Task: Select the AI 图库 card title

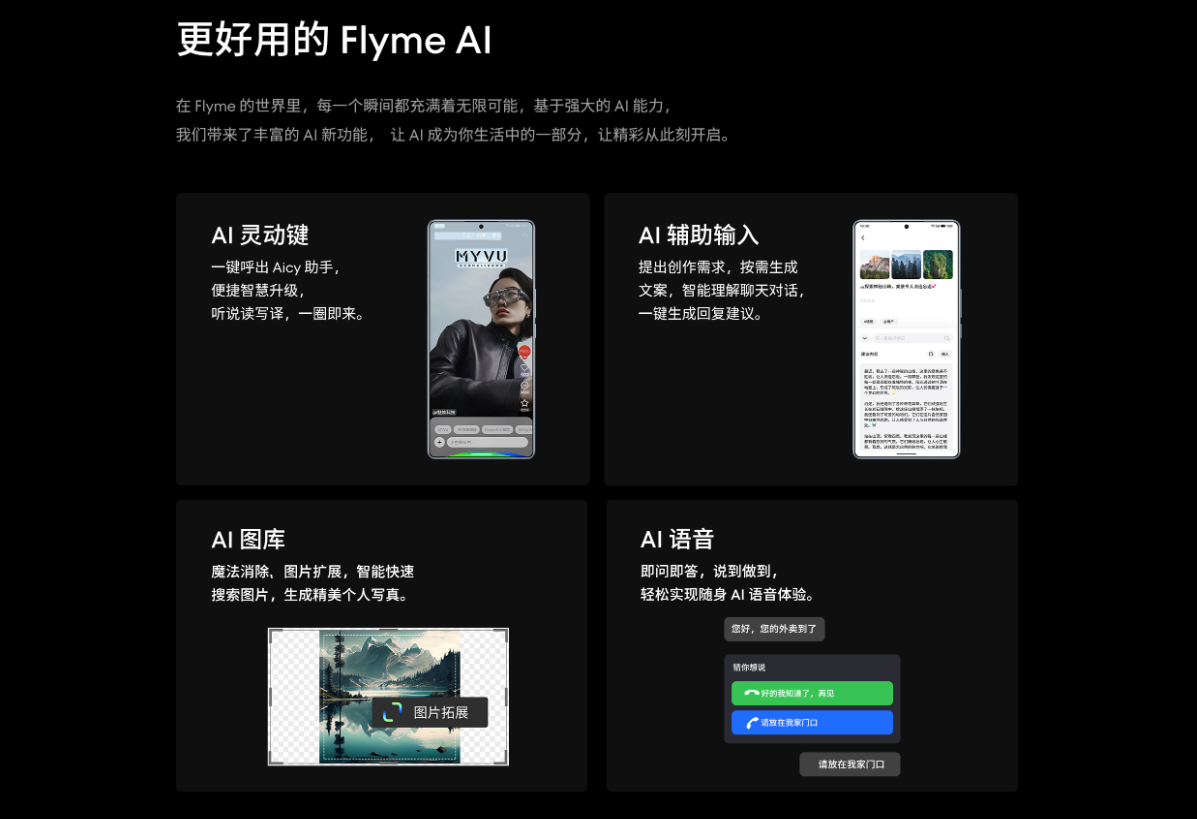Action: [x=248, y=540]
